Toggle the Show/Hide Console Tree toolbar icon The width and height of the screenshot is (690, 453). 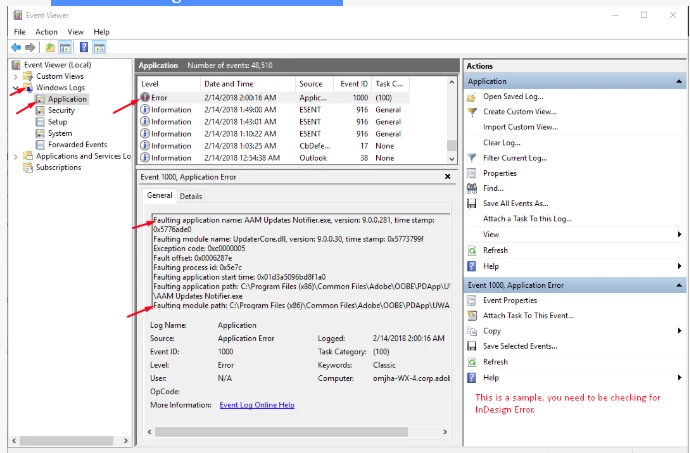coord(65,47)
